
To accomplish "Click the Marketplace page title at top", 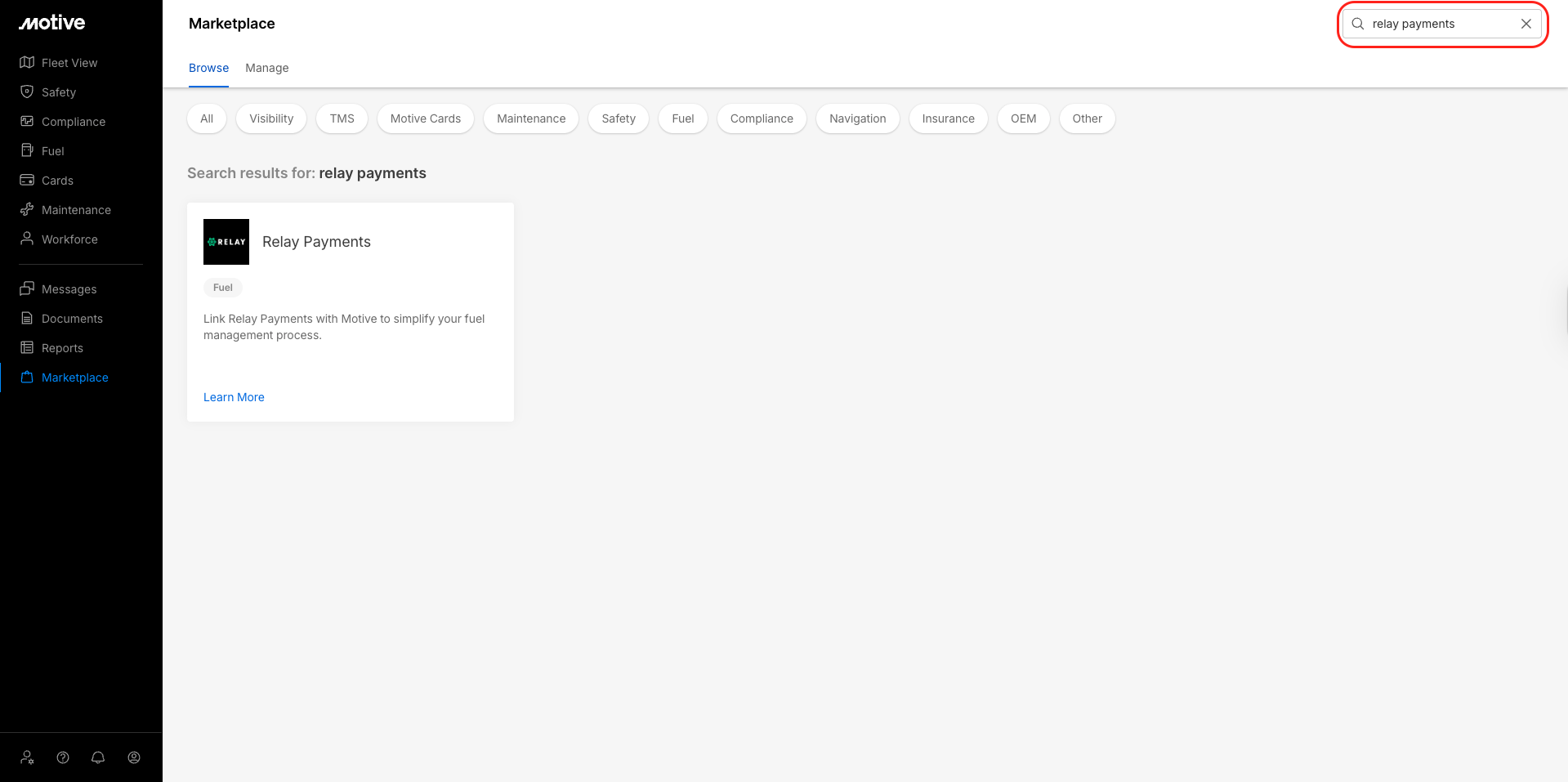I will [x=232, y=24].
